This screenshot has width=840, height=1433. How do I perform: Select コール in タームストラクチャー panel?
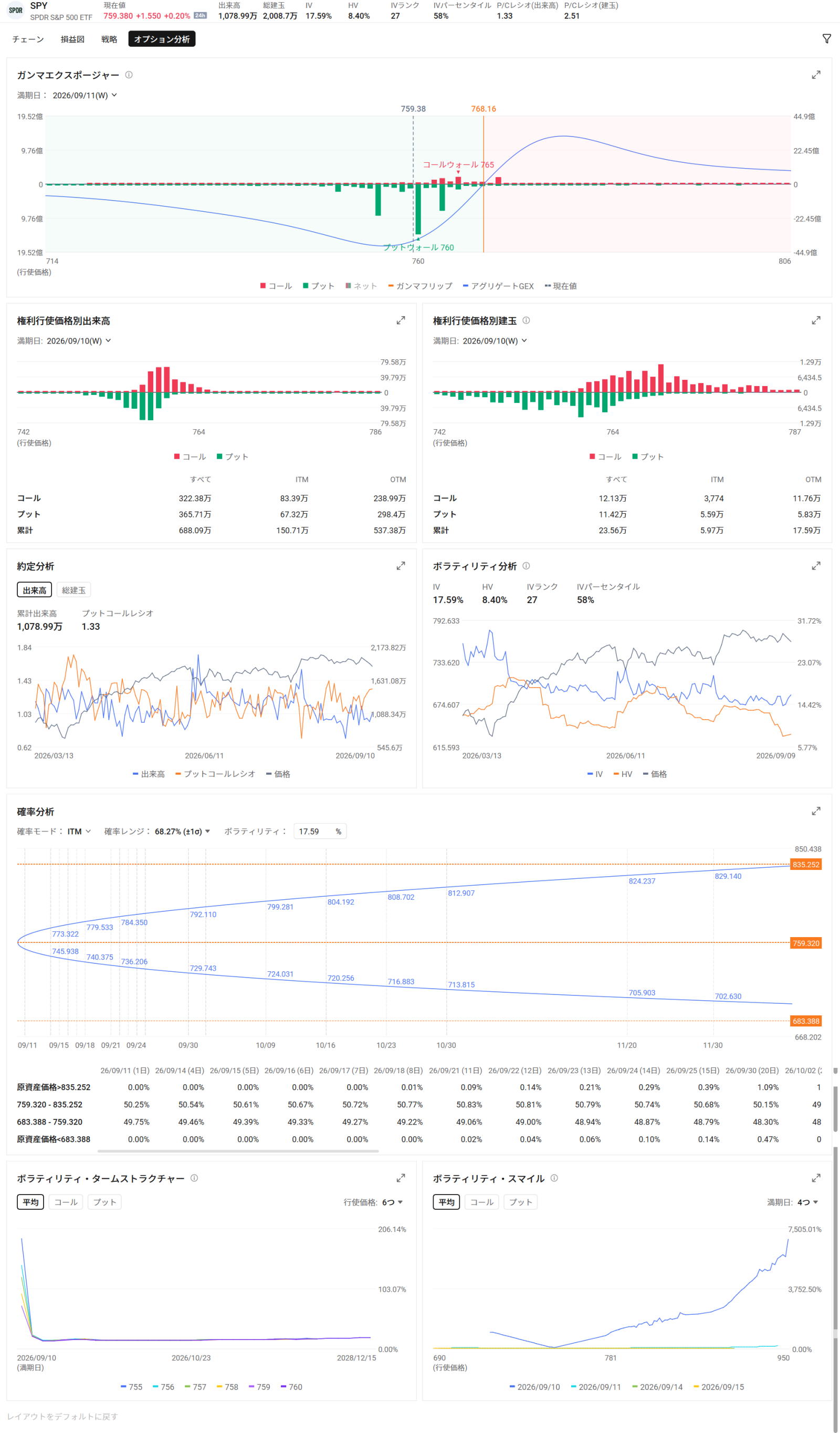[x=66, y=1202]
